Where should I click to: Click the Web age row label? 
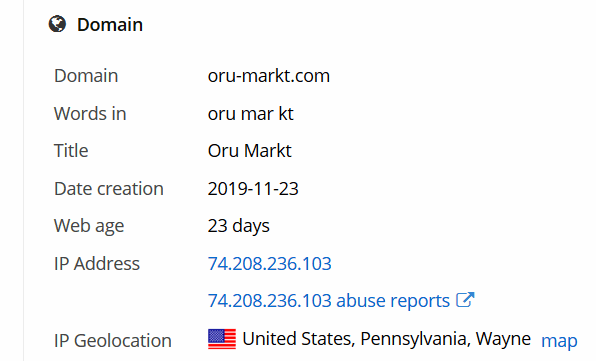89,226
